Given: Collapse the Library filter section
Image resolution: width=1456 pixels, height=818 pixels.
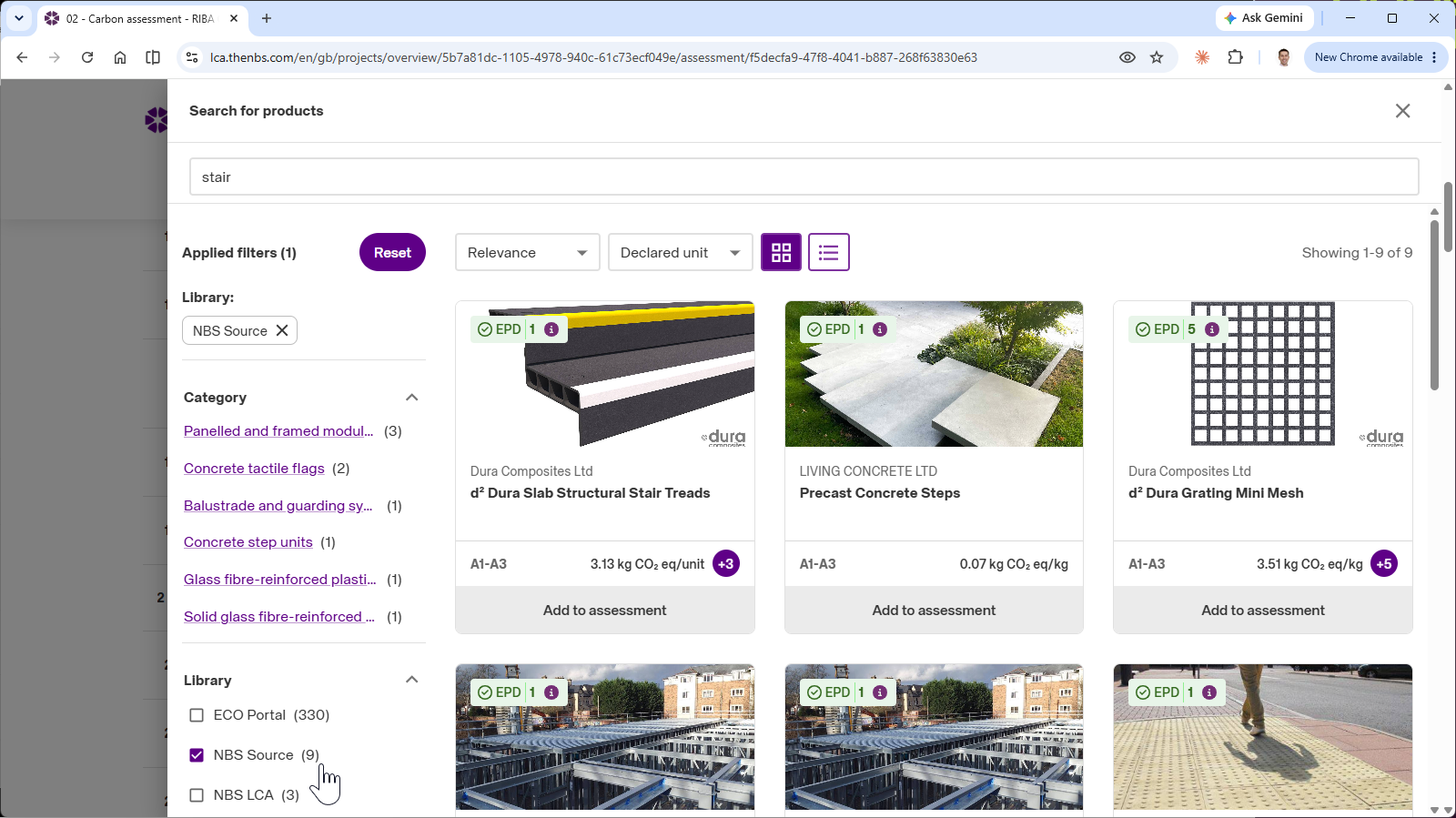Looking at the screenshot, I should pos(412,680).
